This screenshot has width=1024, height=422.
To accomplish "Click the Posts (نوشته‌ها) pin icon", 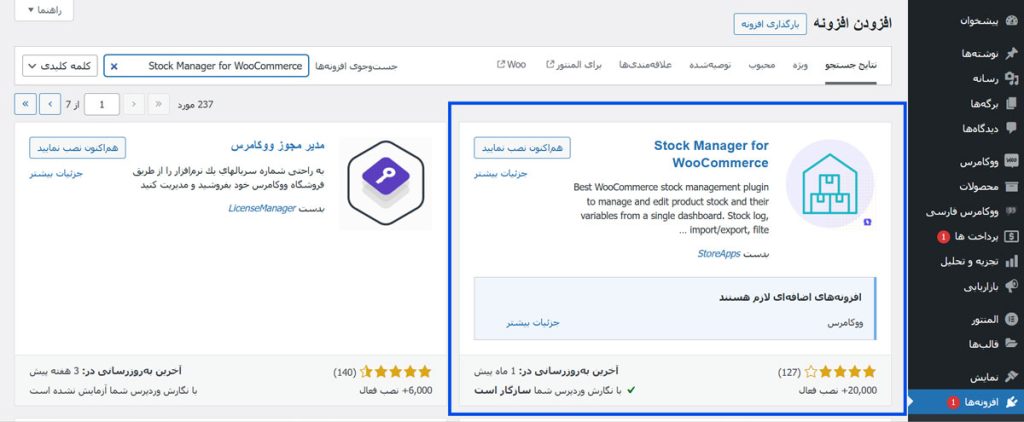I will coord(1011,53).
